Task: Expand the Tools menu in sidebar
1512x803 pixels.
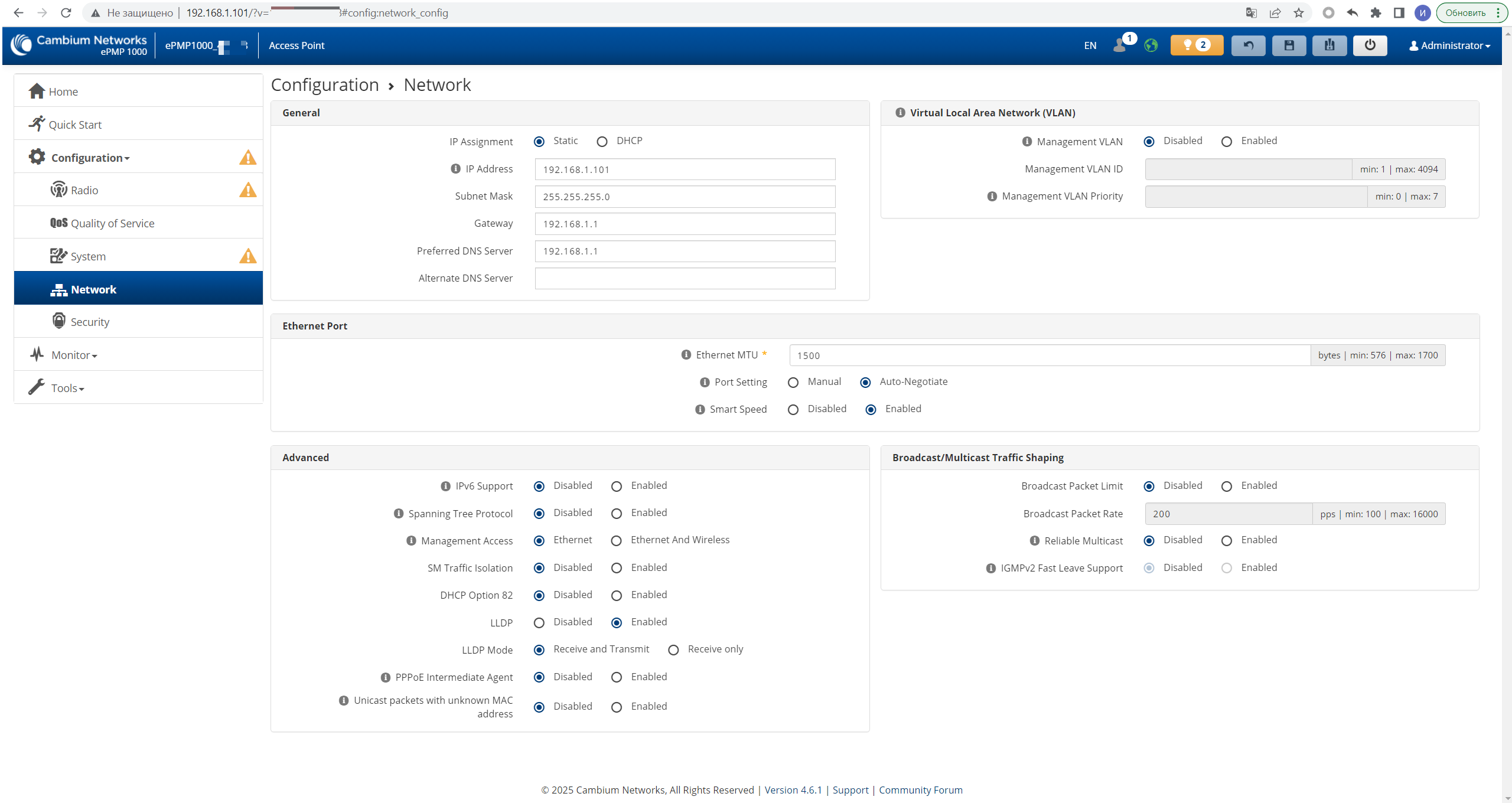Action: coord(67,388)
